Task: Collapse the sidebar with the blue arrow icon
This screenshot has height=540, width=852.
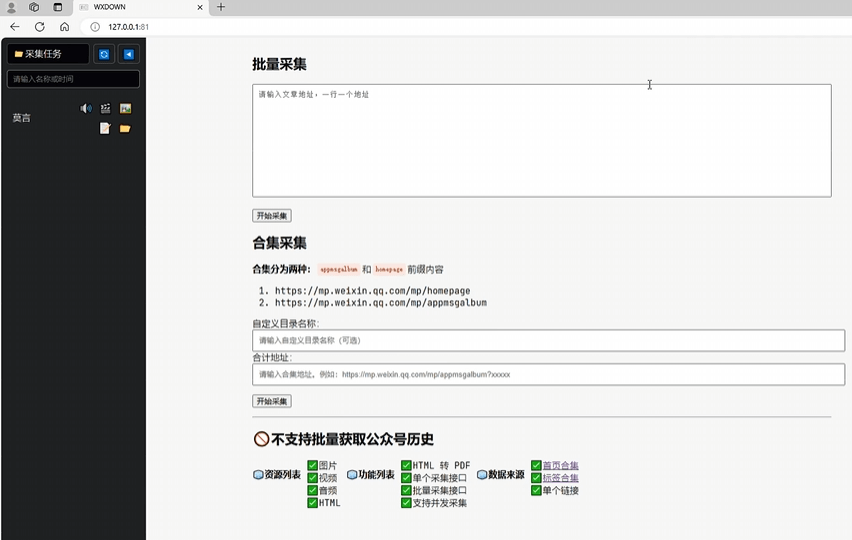Action: point(128,54)
